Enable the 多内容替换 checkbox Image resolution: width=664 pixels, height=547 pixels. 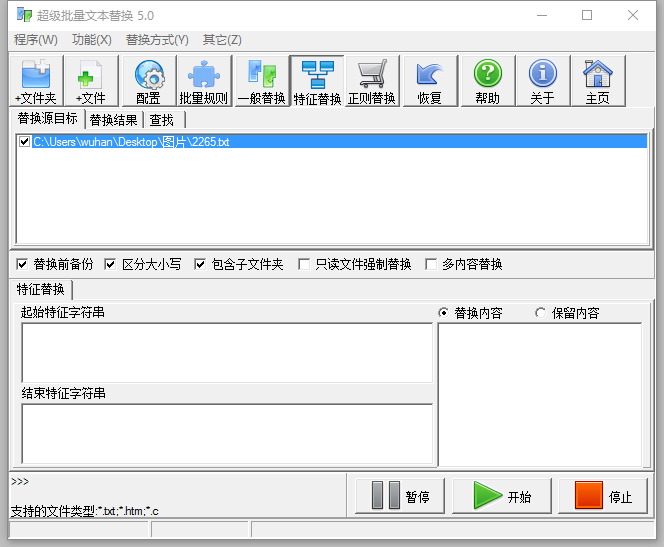(432, 265)
